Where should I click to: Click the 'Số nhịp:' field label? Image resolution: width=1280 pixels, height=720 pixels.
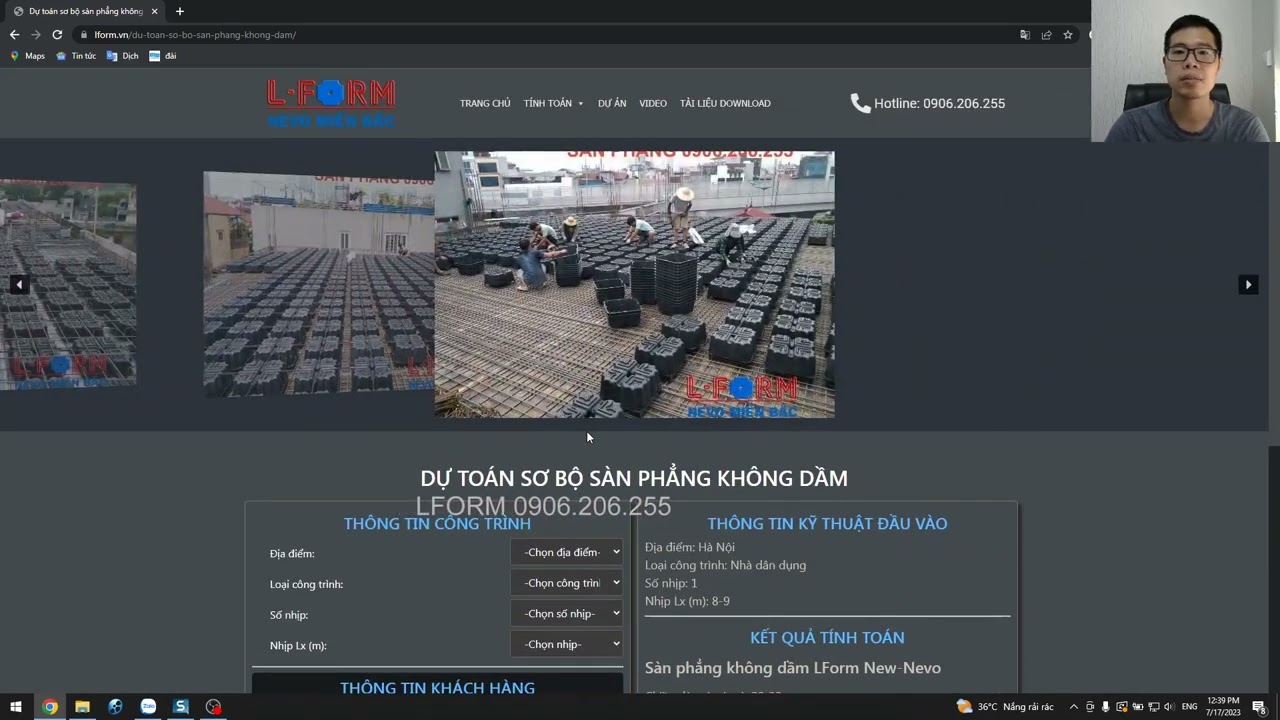click(289, 615)
